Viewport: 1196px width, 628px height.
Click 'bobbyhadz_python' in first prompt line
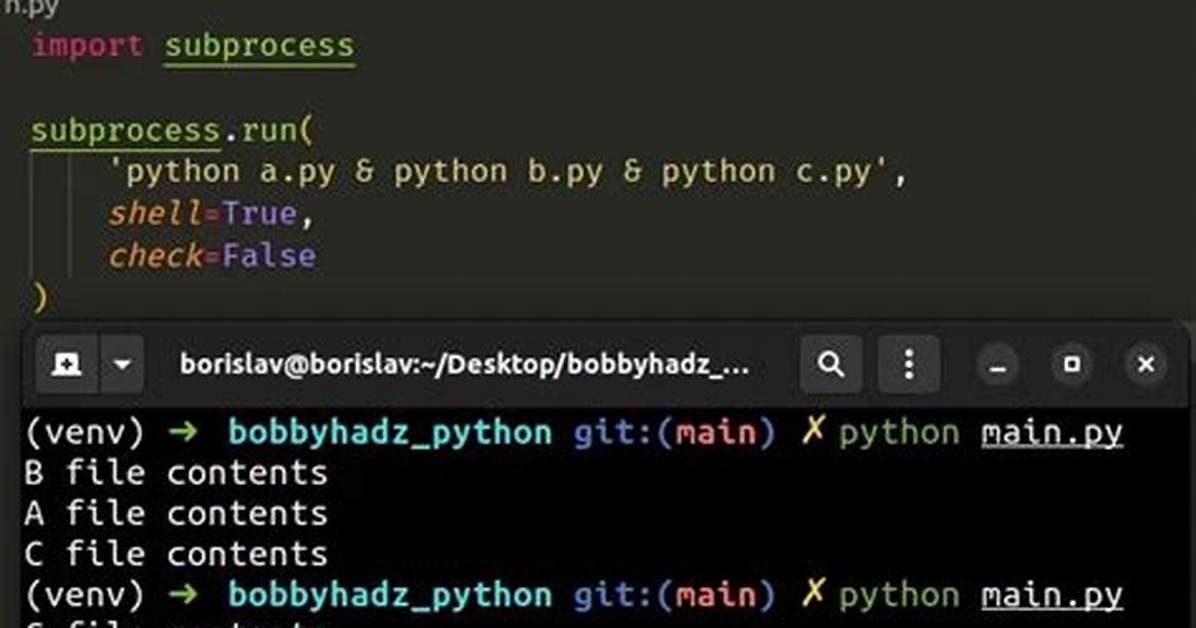pos(390,433)
